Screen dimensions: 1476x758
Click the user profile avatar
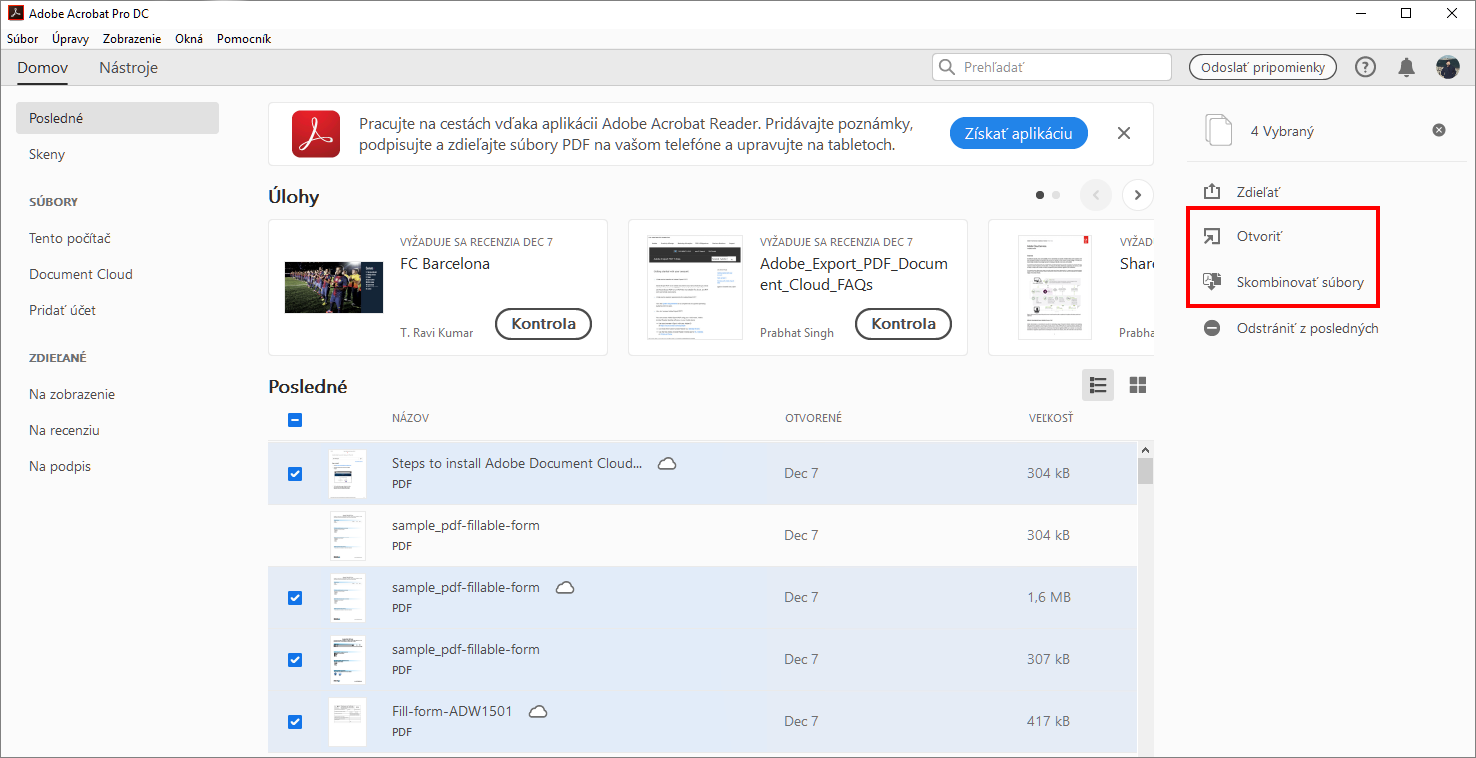[x=1447, y=67]
